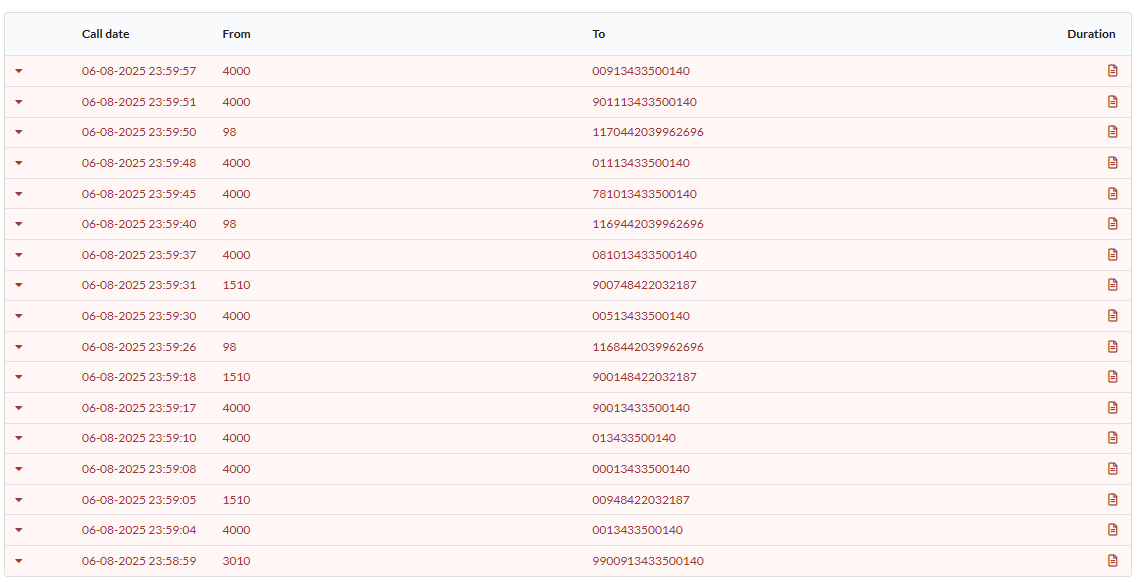The width and height of the screenshot is (1141, 582).
Task: Click the To column header
Action: 598,34
